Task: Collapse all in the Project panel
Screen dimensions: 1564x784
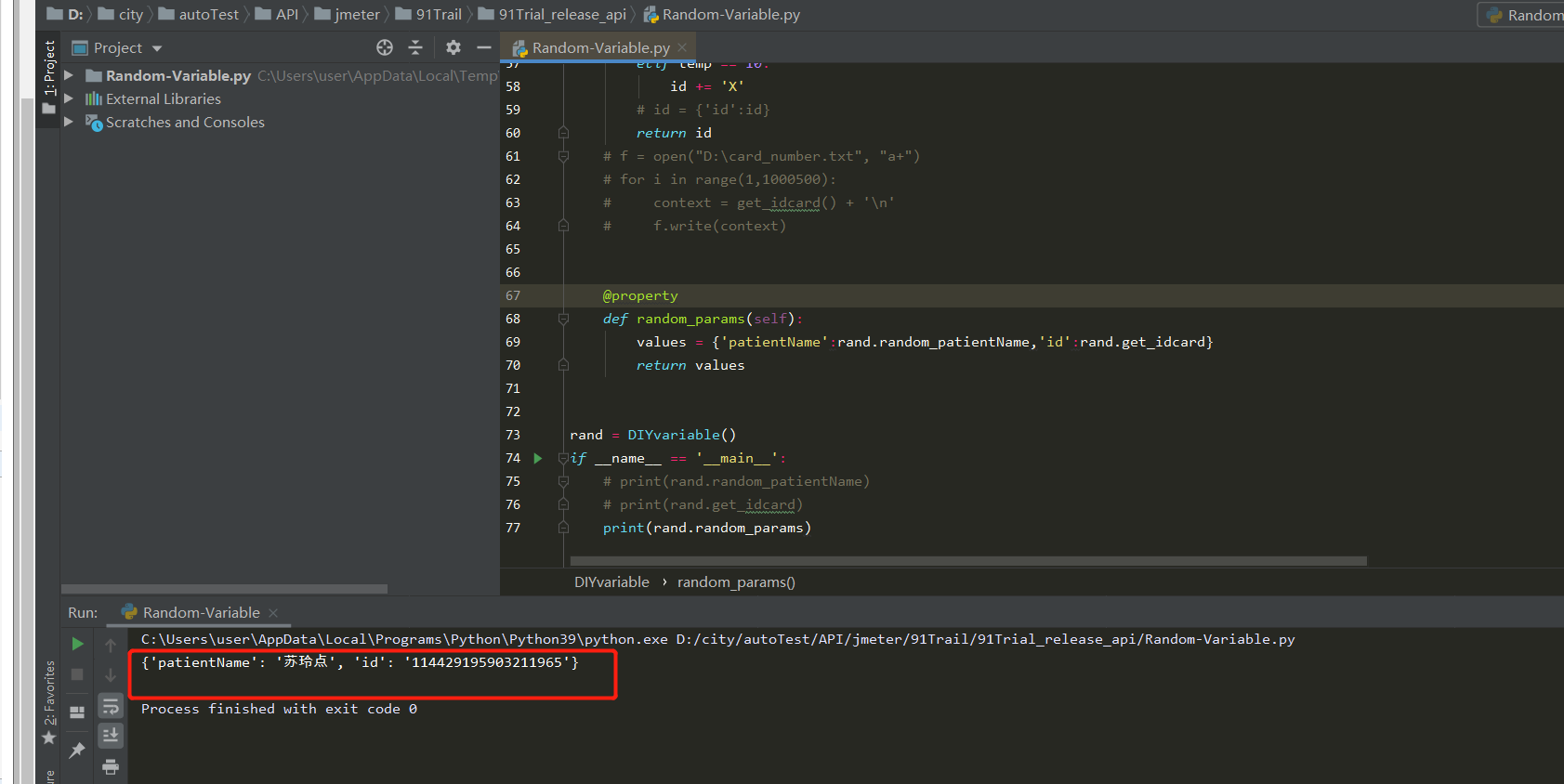Action: pyautogui.click(x=415, y=47)
